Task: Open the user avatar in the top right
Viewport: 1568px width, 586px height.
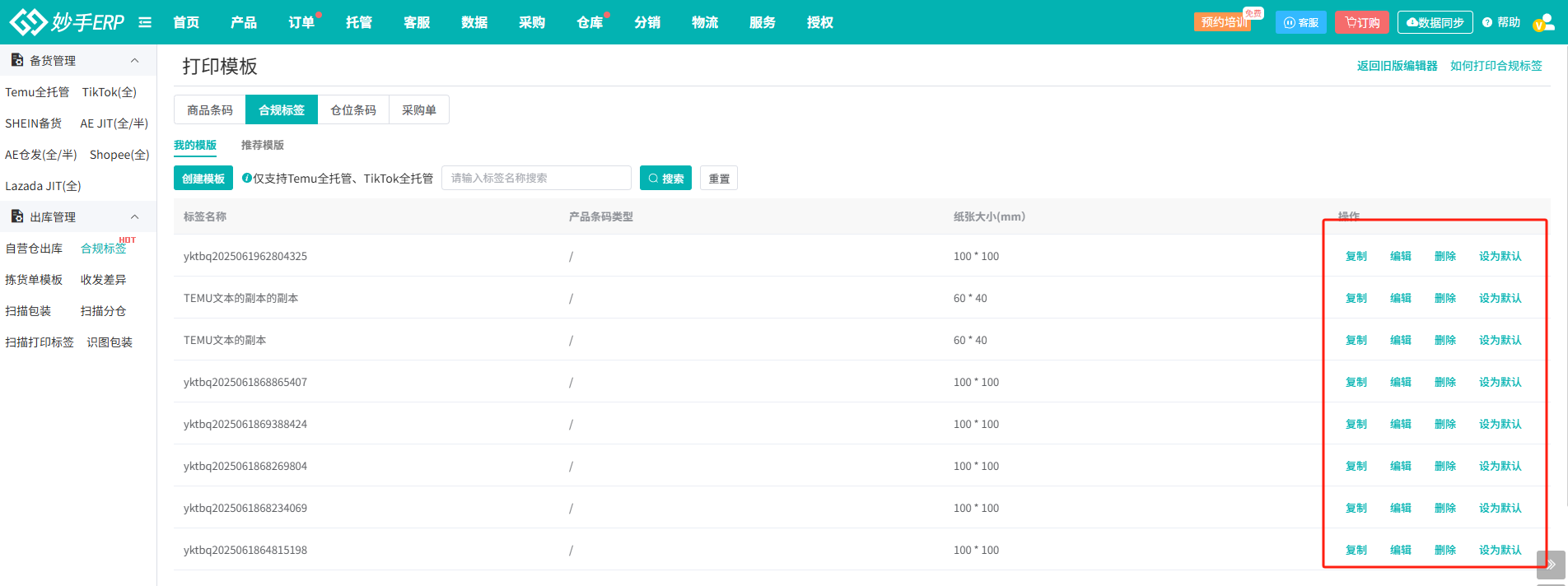Action: 1542,23
